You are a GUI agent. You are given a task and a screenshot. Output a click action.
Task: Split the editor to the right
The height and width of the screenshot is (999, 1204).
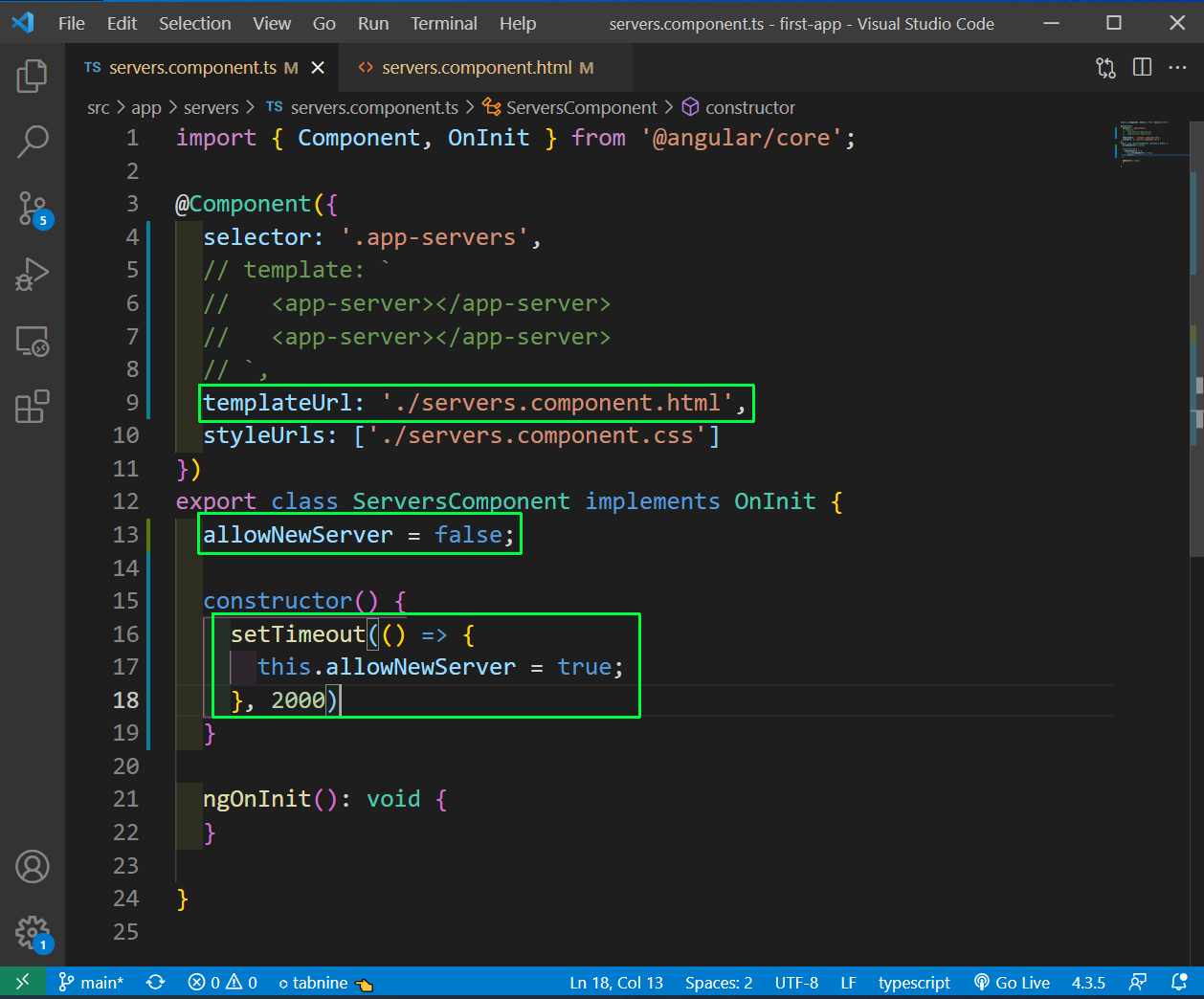1142,67
